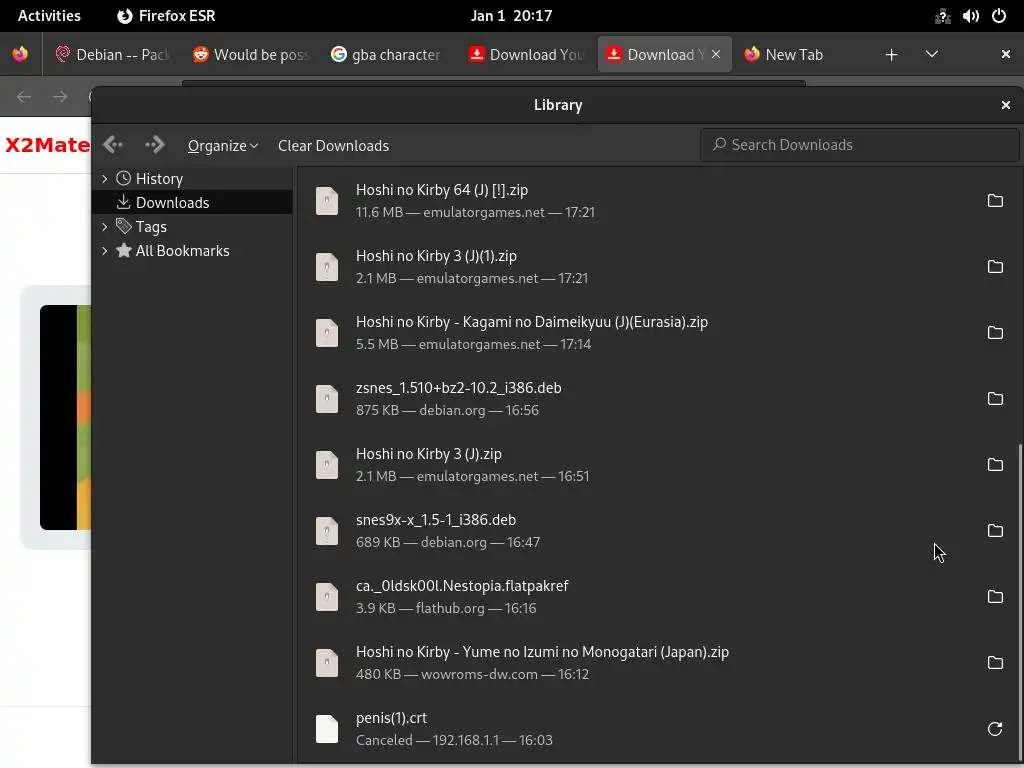This screenshot has width=1024, height=768.
Task: Retry the canceled penis(1).crt download
Action: click(x=995, y=728)
